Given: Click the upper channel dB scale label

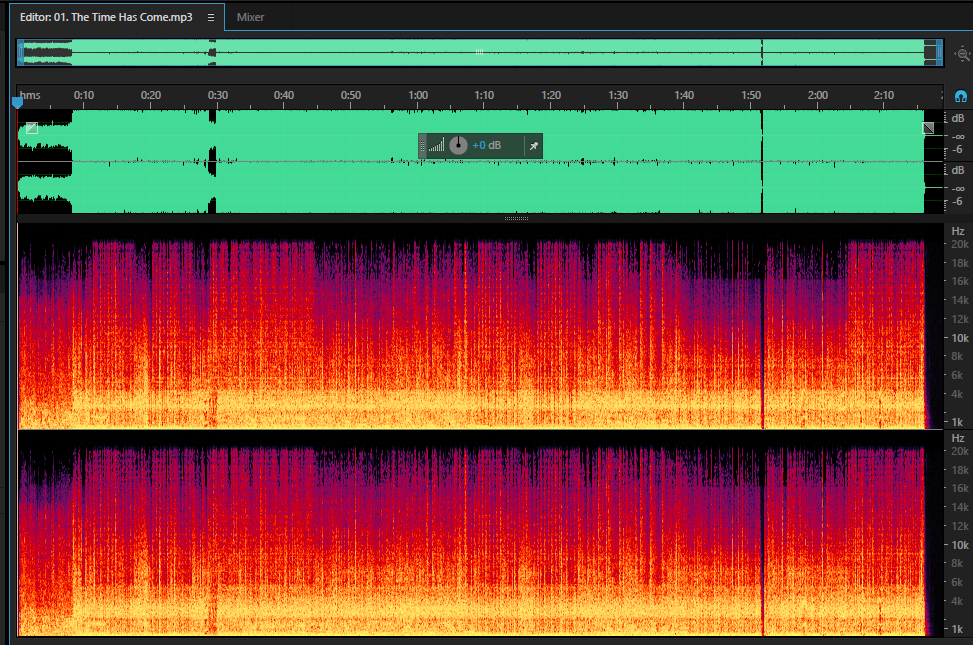Looking at the screenshot, I should 957,119.
